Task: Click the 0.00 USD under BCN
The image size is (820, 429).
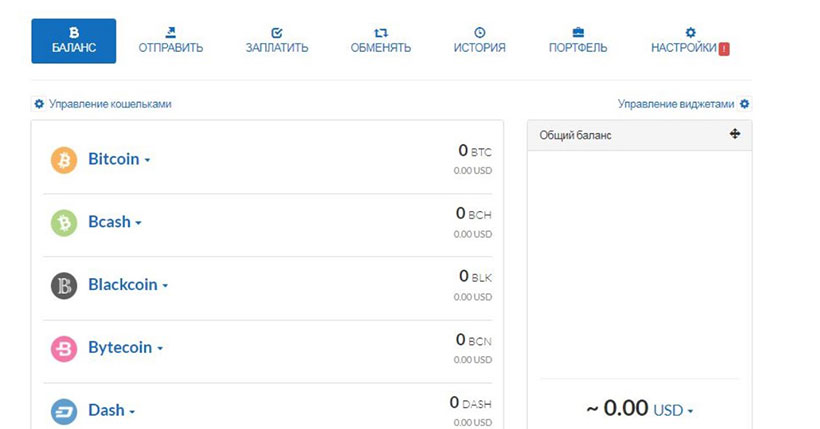Action: [x=473, y=360]
